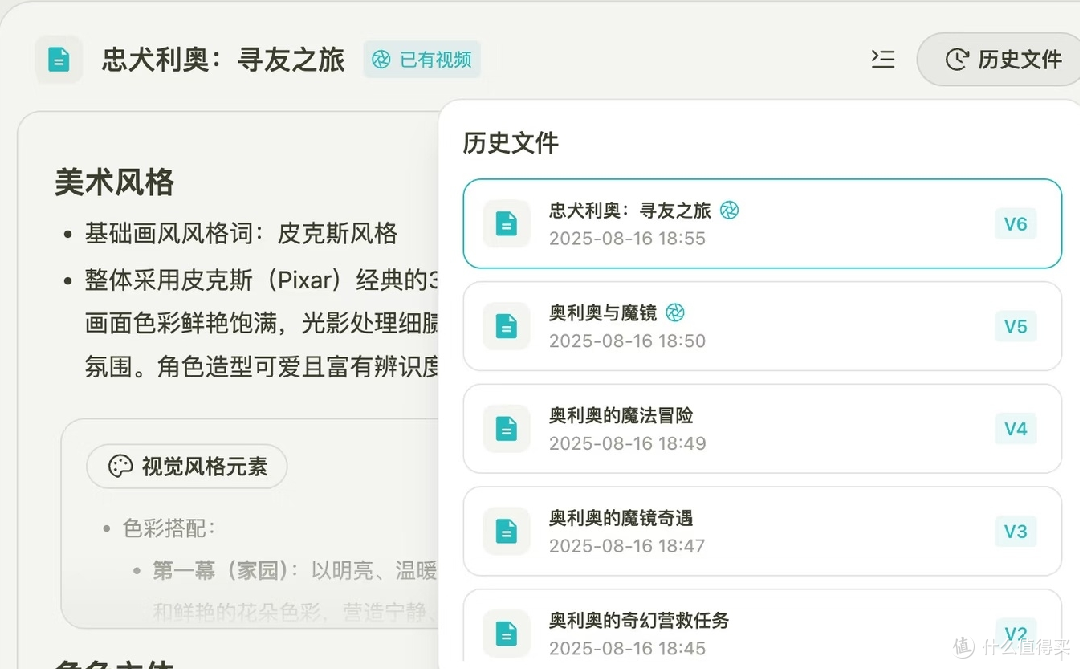Open the outline list icon
The height and width of the screenshot is (669, 1080).
(883, 59)
